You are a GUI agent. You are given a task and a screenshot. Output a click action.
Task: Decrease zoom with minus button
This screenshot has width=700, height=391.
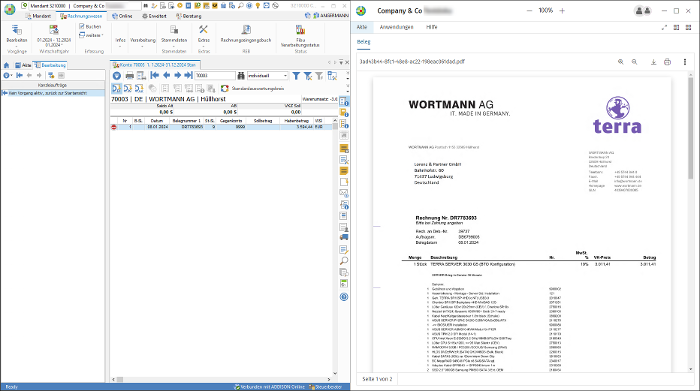pyautogui.click(x=529, y=11)
